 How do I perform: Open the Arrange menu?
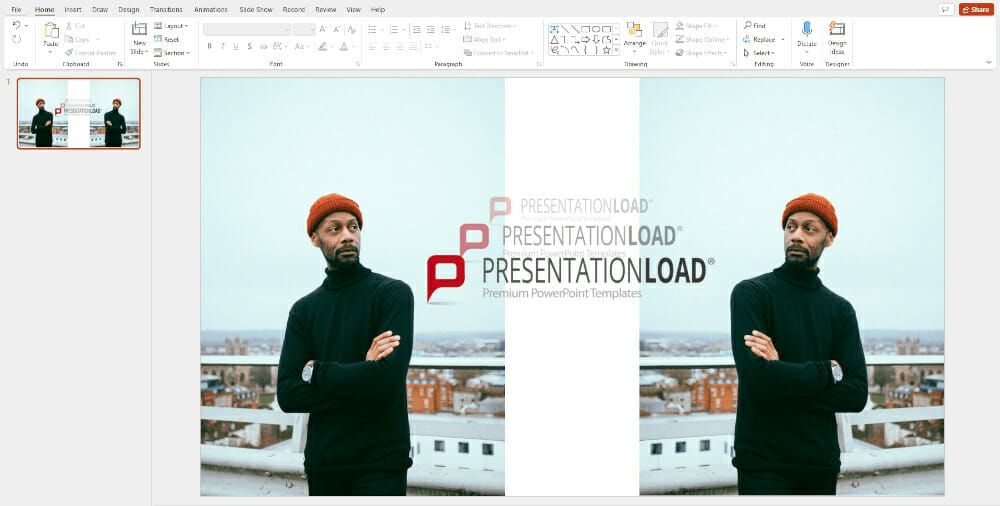tap(635, 36)
